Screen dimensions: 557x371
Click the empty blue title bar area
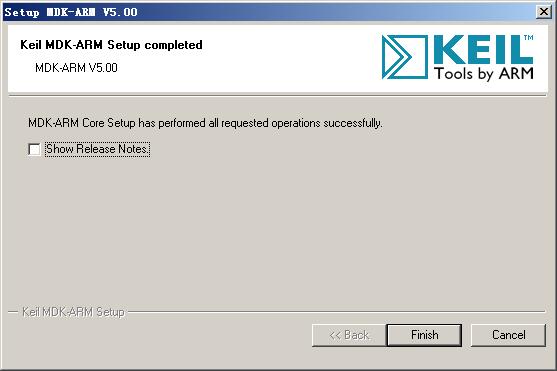334,12
